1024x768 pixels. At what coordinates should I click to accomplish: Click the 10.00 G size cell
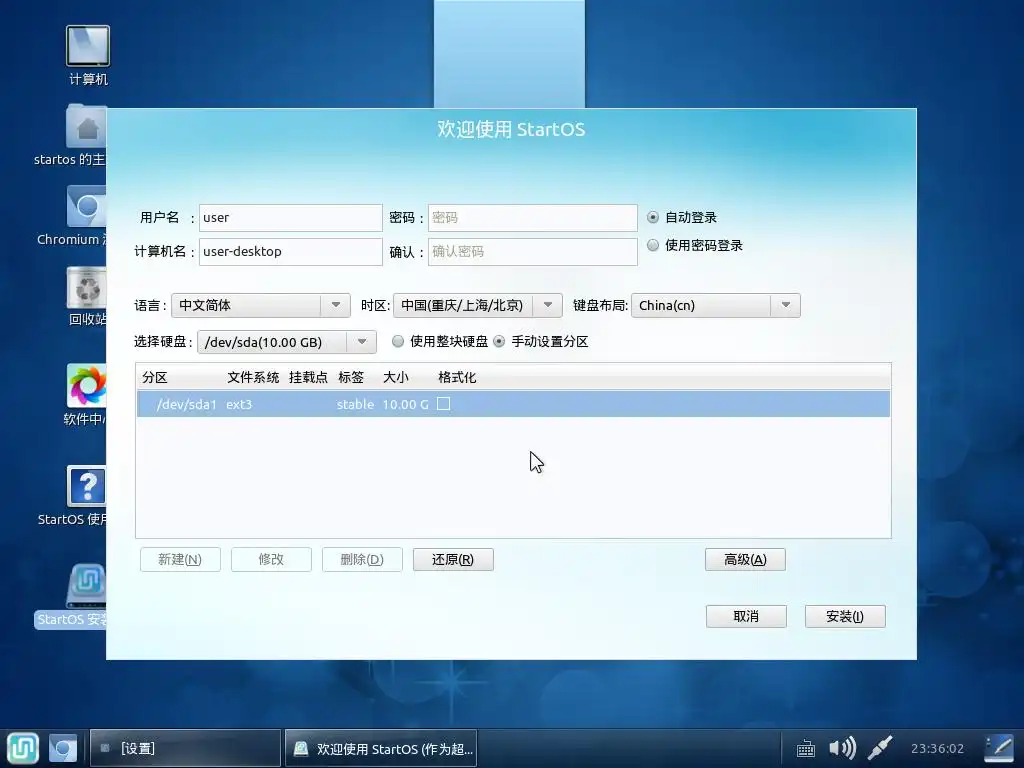click(406, 404)
